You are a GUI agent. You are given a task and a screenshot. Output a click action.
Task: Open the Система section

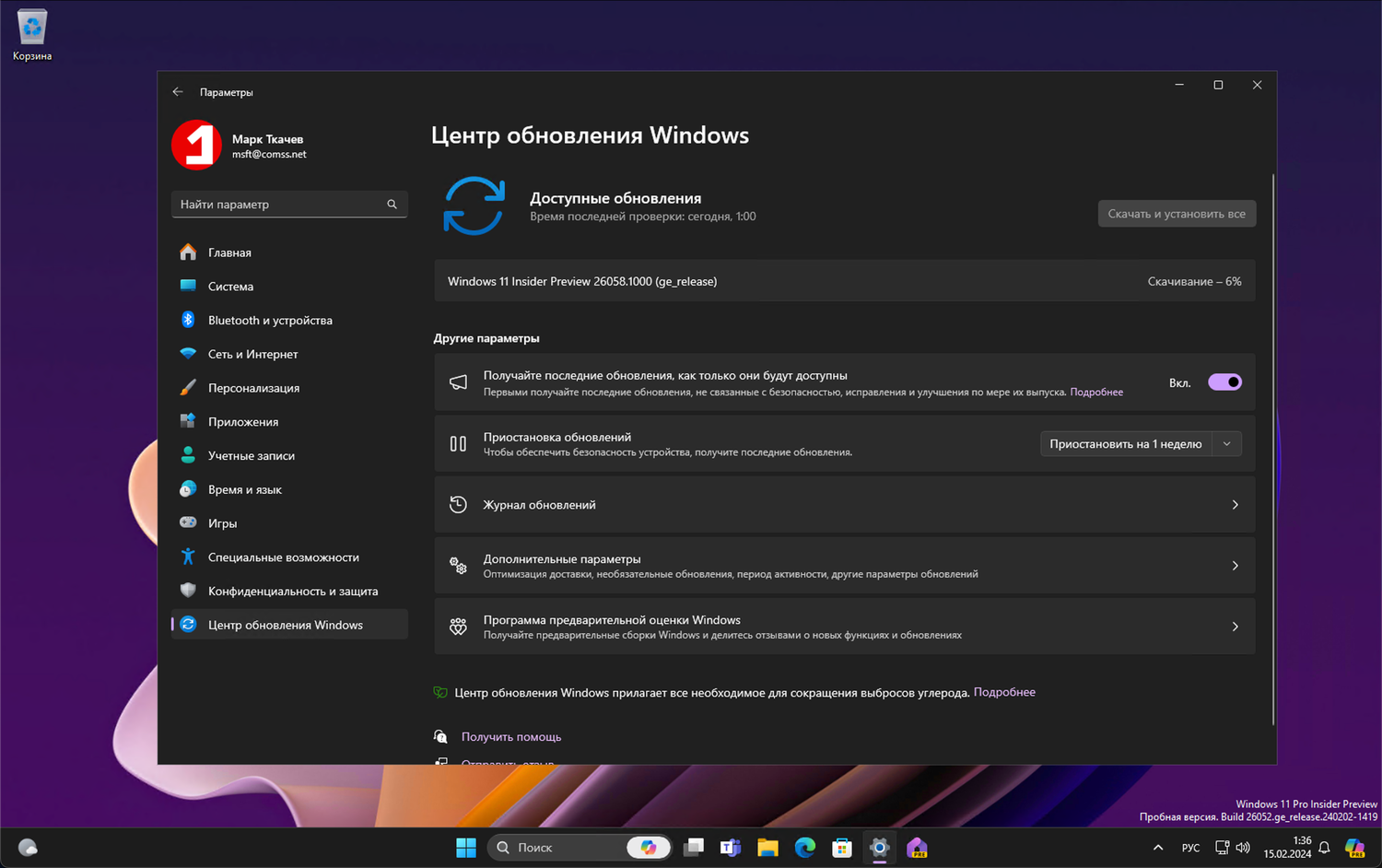(229, 286)
